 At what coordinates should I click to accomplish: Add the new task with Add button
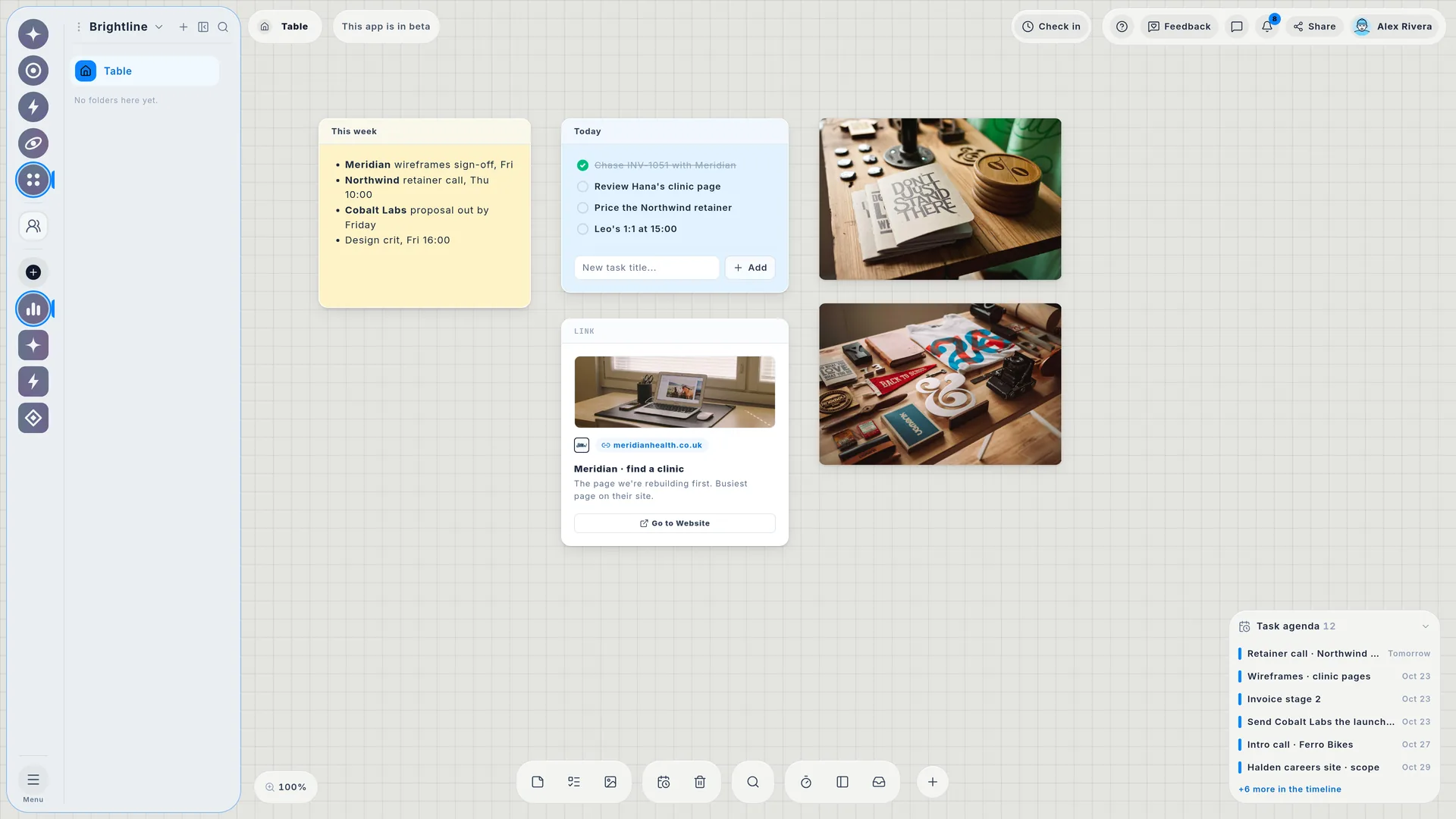click(750, 268)
